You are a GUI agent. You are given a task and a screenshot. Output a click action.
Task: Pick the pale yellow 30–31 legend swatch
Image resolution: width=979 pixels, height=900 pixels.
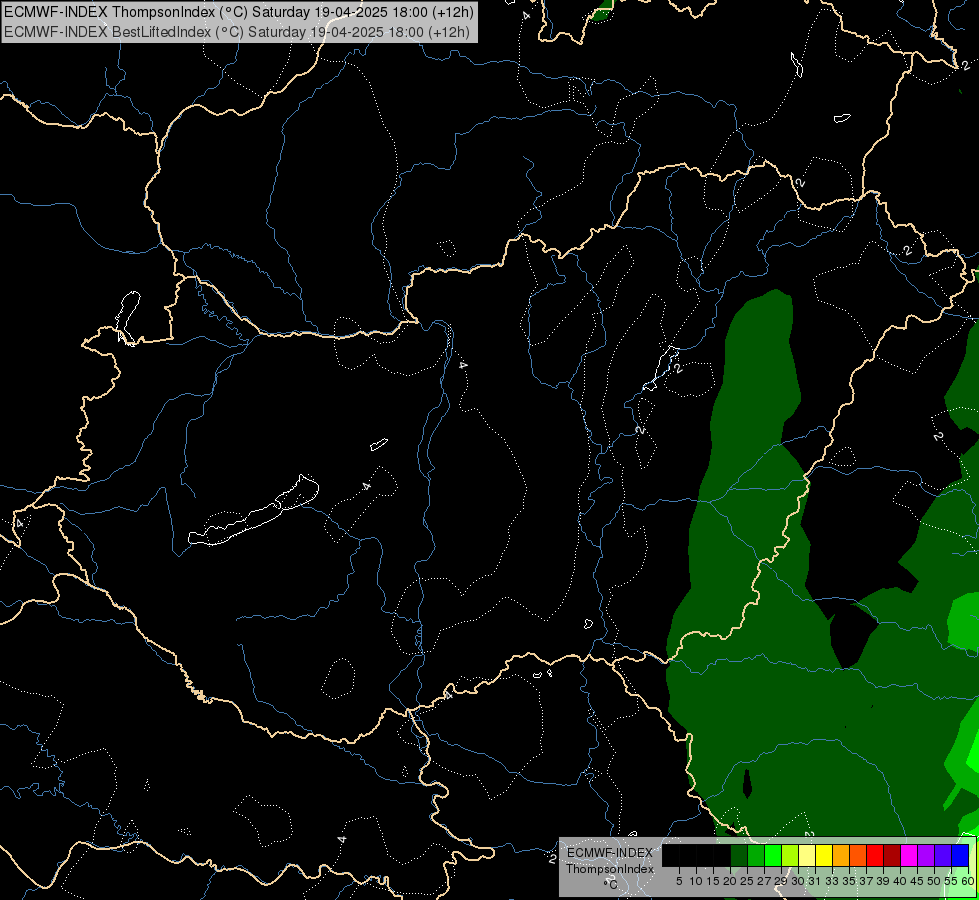[x=807, y=855]
